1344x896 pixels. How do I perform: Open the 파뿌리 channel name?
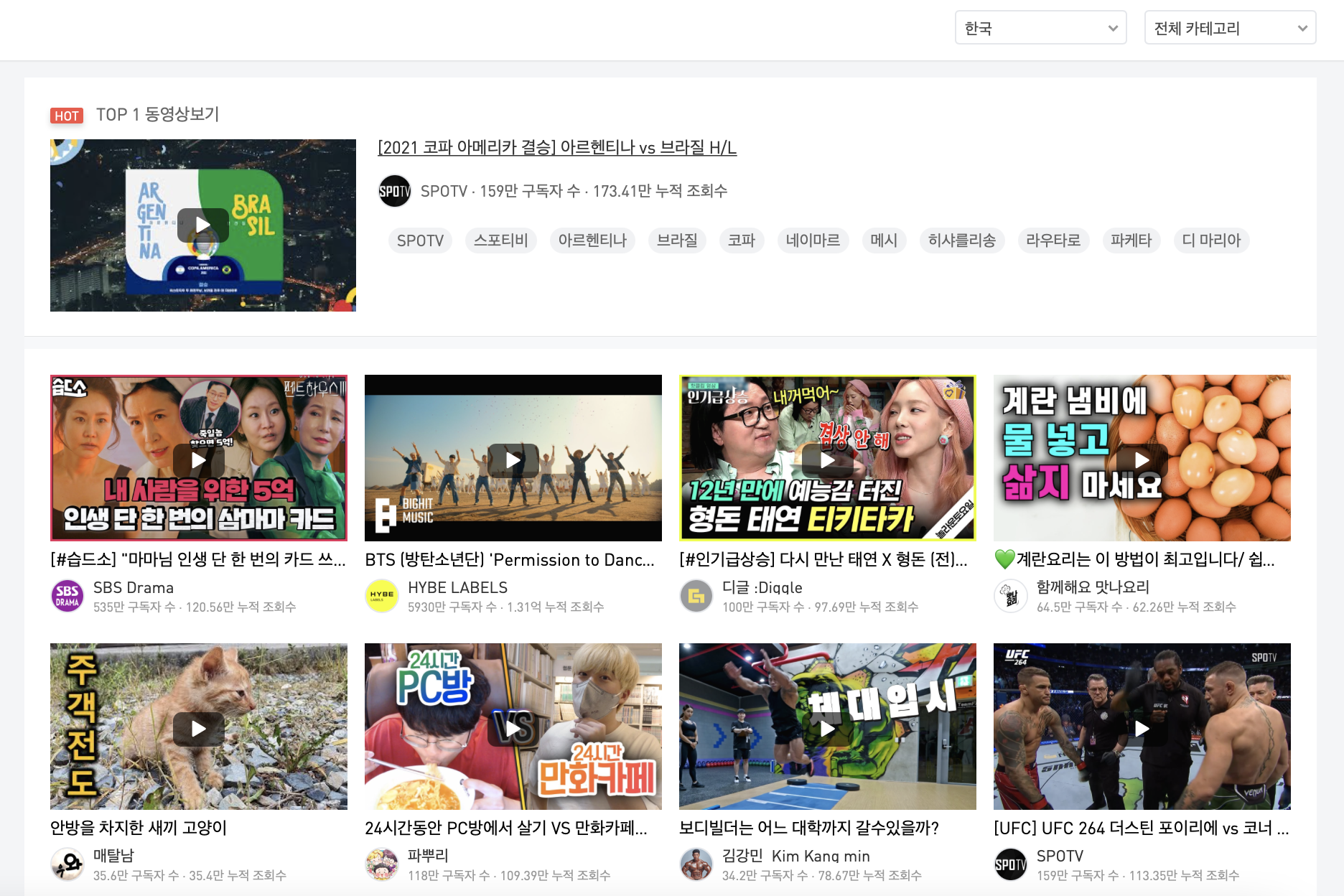click(x=428, y=856)
